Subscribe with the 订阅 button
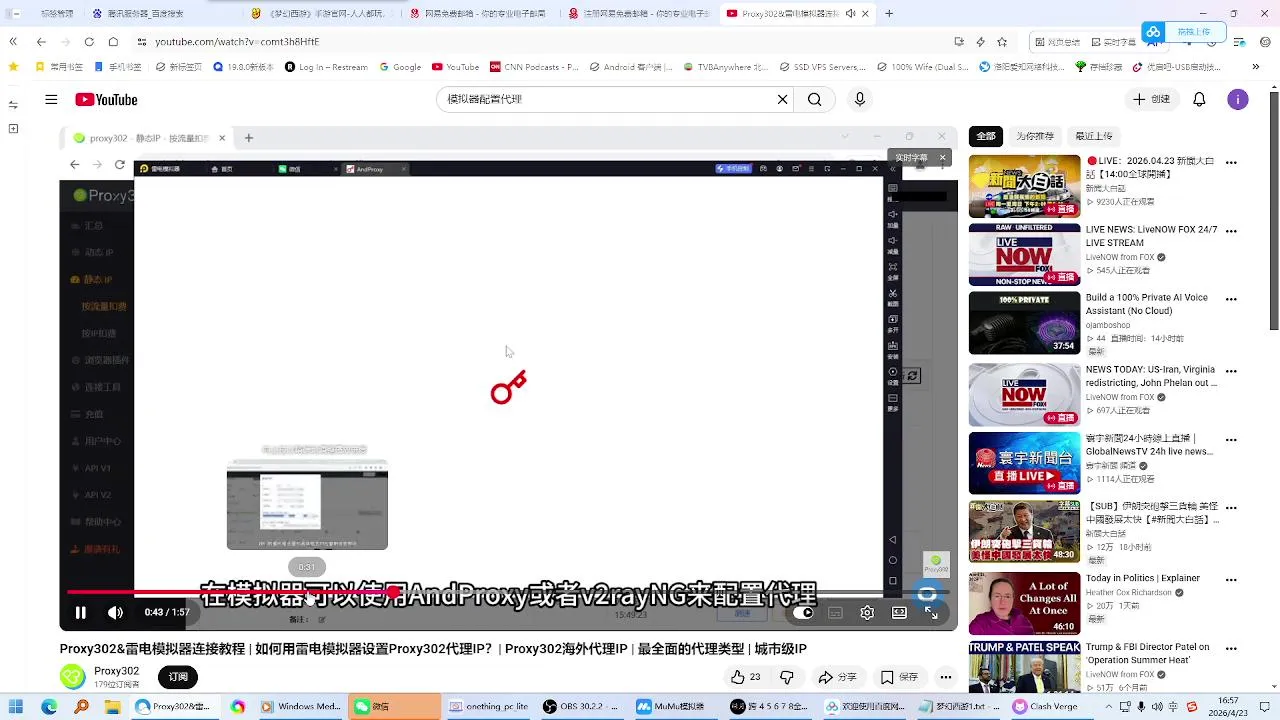The height and width of the screenshot is (720, 1280). click(178, 677)
